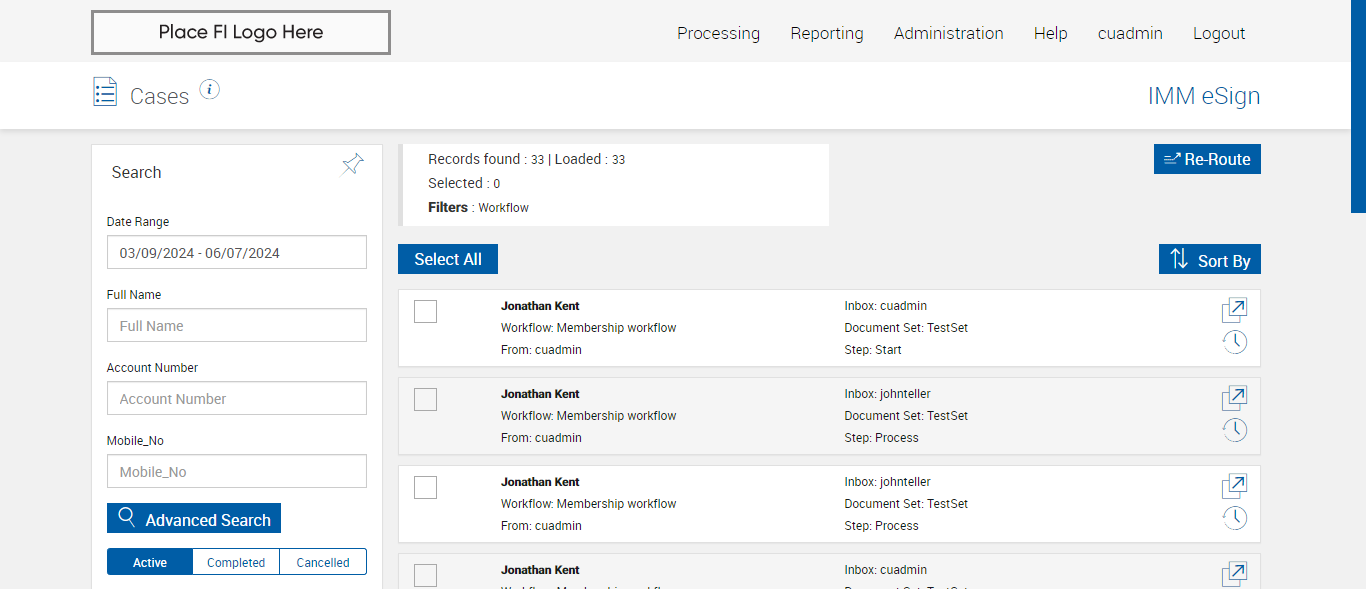
Task: Click the Account Number input field
Action: (237, 399)
